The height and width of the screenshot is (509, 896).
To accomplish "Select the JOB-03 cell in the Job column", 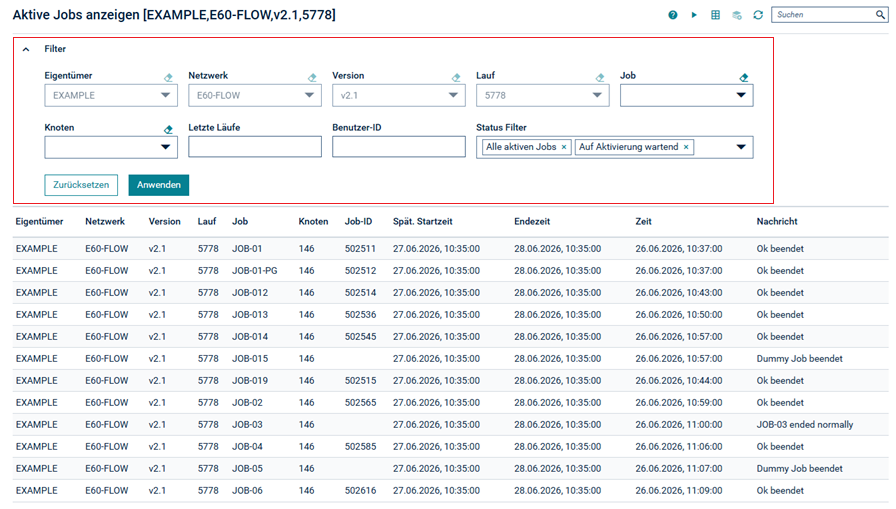I will coord(247,425).
